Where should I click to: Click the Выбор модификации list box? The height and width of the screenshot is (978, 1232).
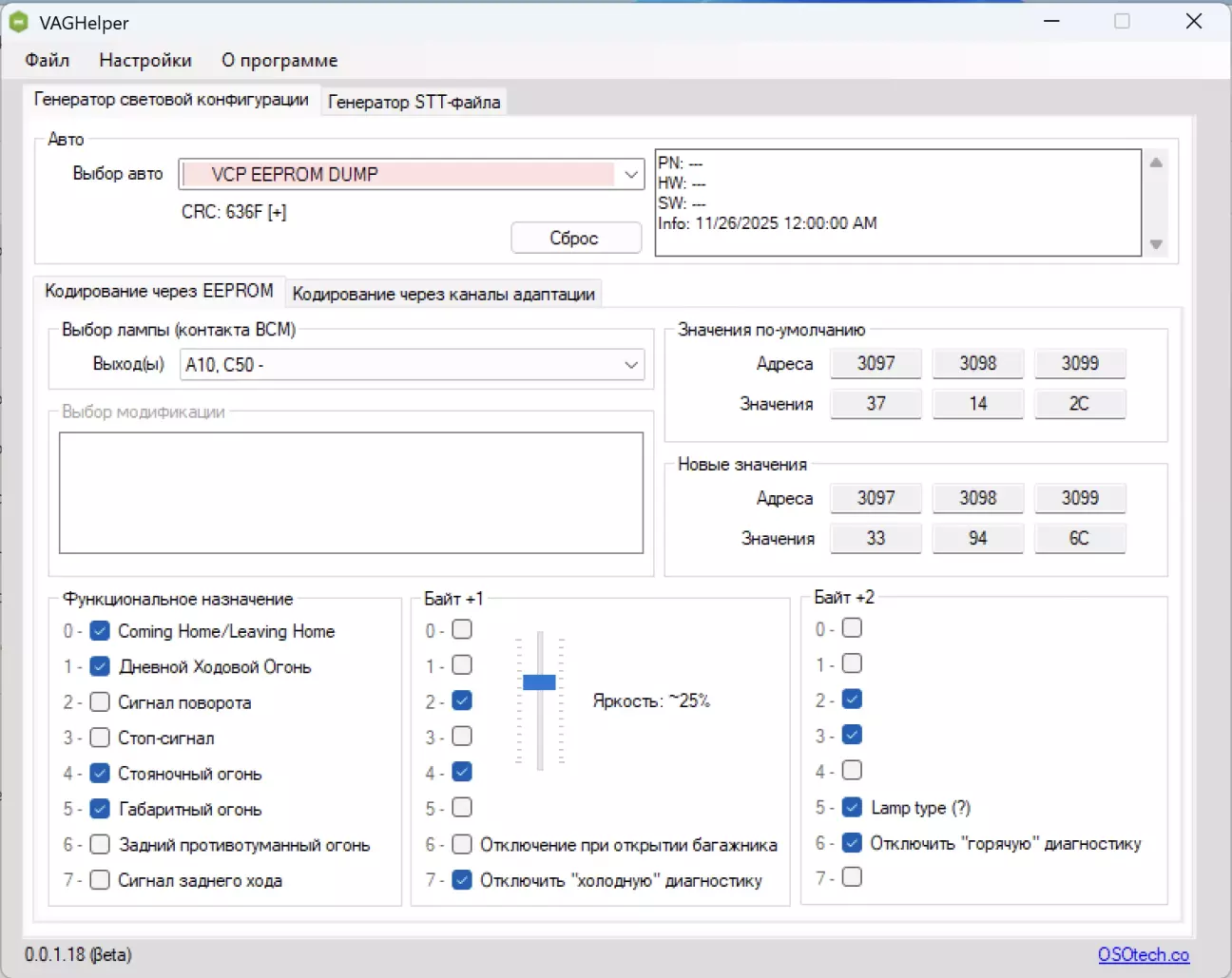[x=351, y=492]
